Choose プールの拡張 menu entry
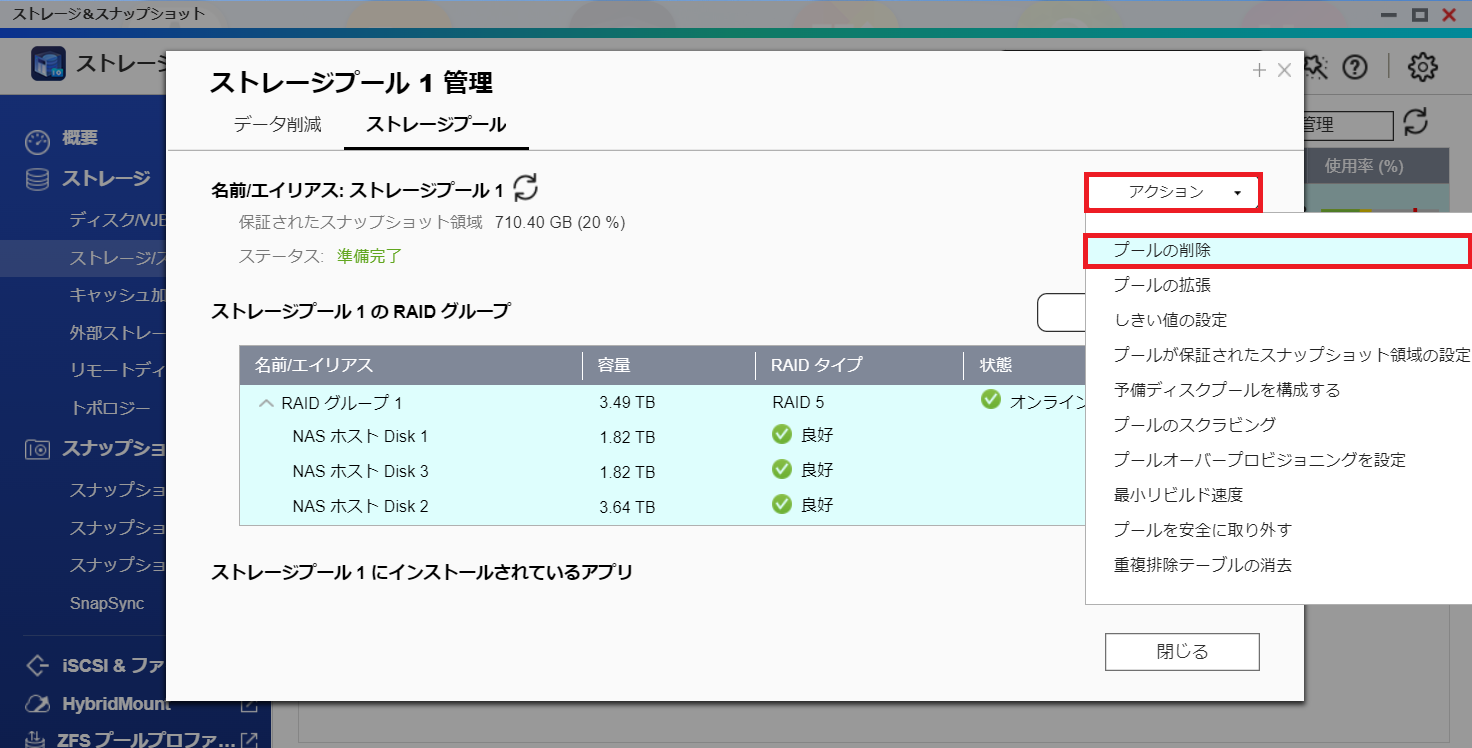1472x748 pixels. click(1162, 285)
